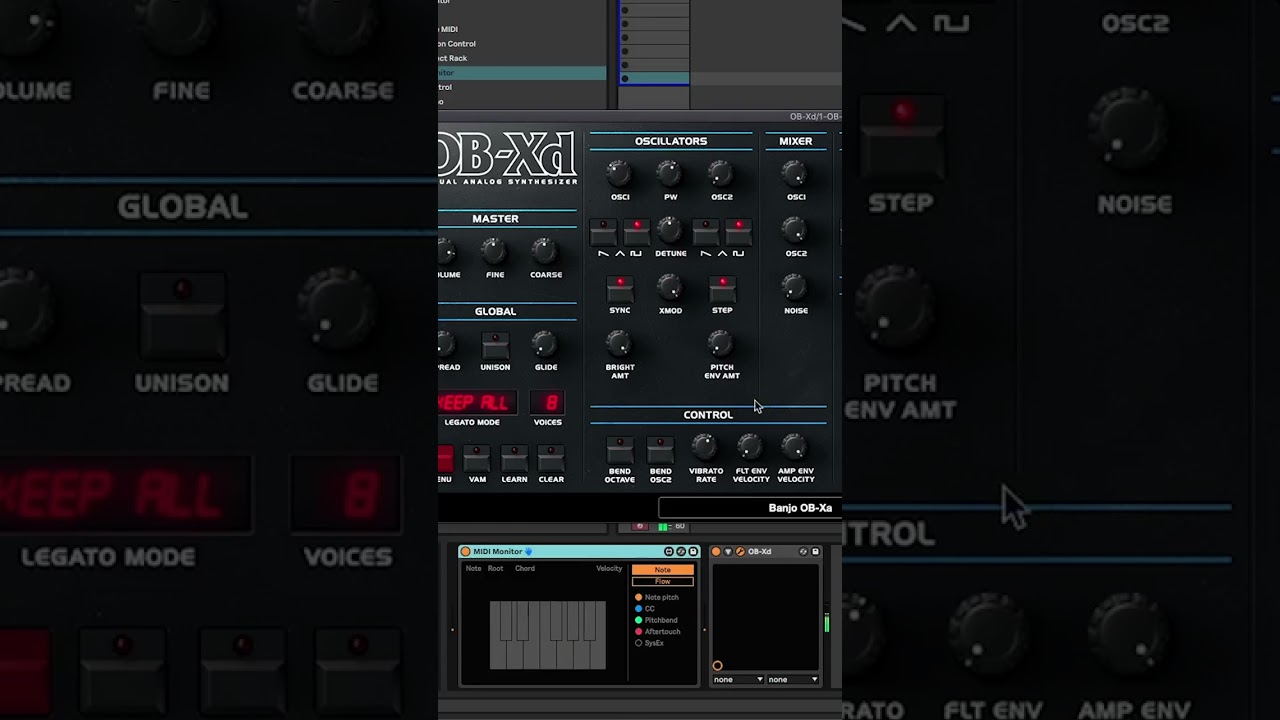The width and height of the screenshot is (1280, 720).
Task: Toggle the Pitchbend filter dot
Action: point(639,620)
